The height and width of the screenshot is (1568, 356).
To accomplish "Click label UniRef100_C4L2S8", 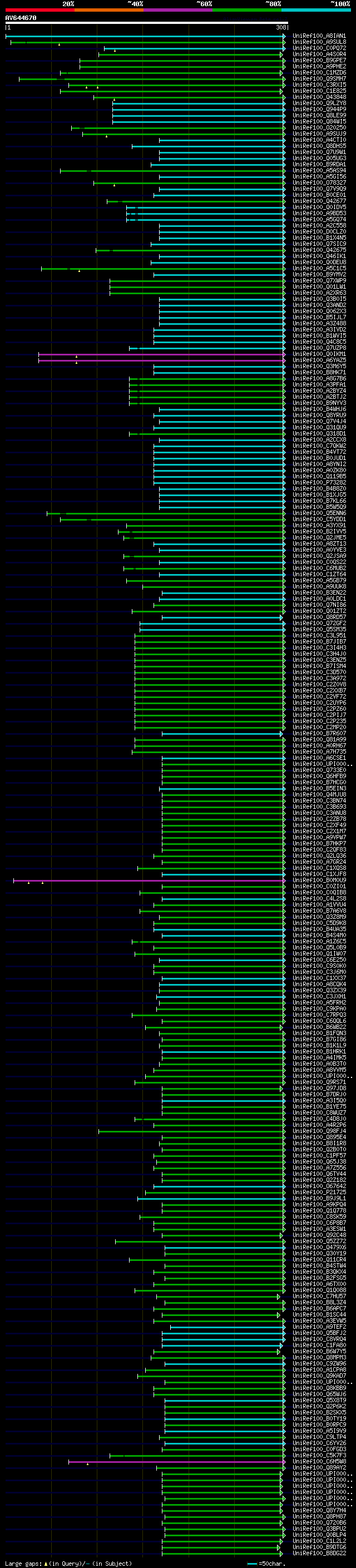I will 319,898.
